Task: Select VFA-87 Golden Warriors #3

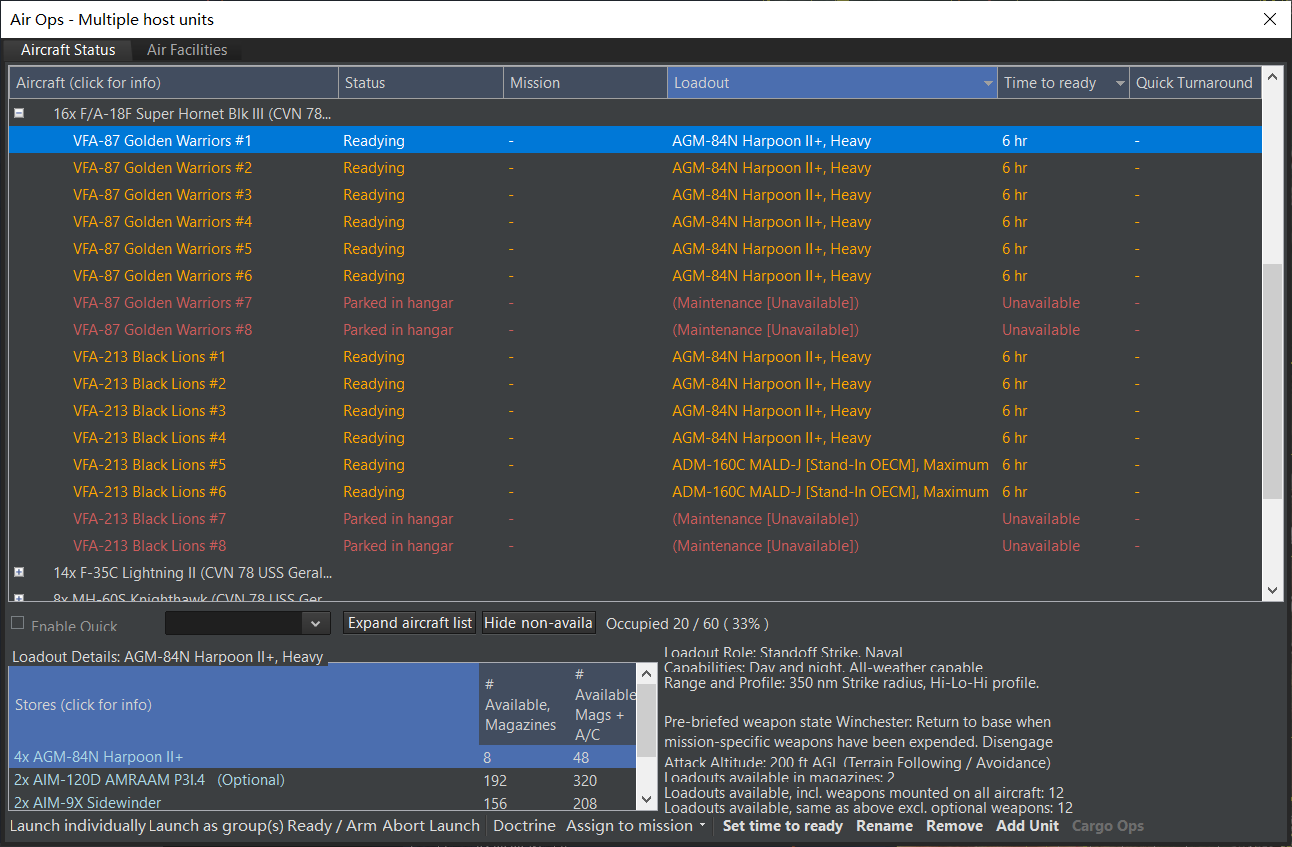Action: 635,195
